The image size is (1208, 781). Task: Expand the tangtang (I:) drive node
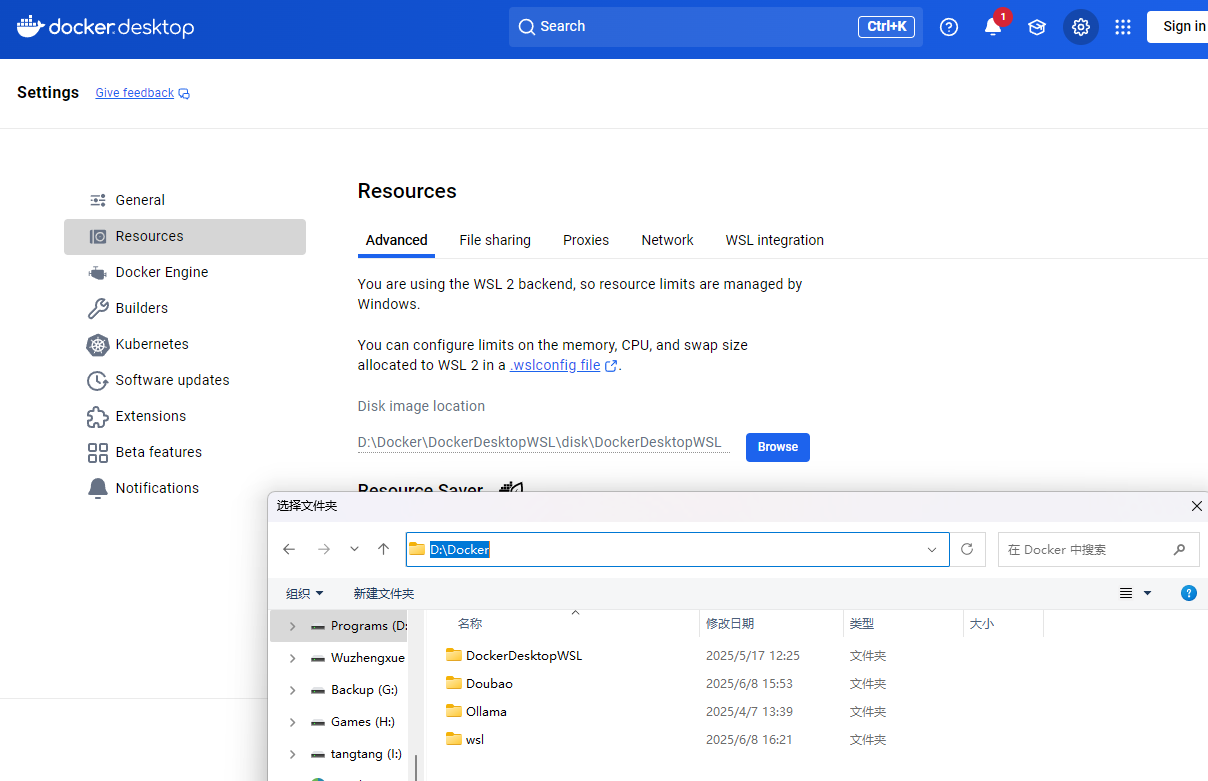(x=292, y=754)
